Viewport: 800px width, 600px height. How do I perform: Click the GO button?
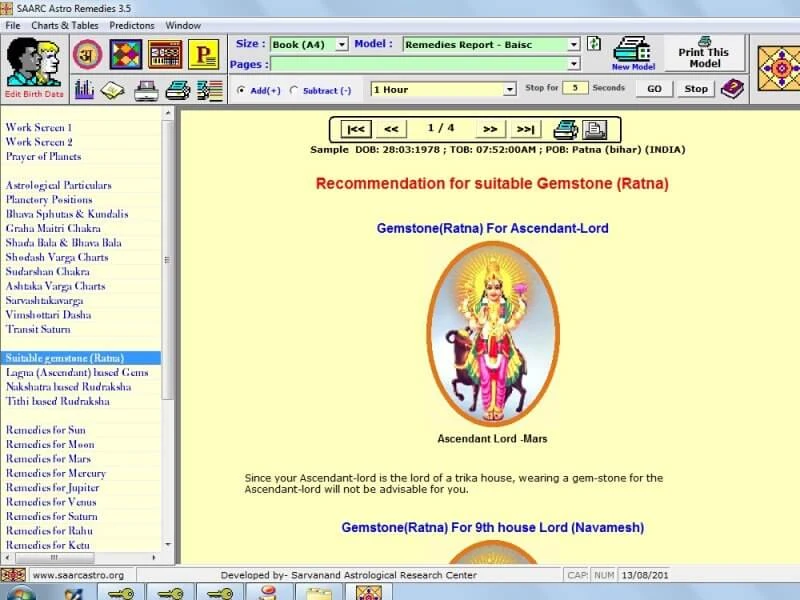pyautogui.click(x=654, y=89)
